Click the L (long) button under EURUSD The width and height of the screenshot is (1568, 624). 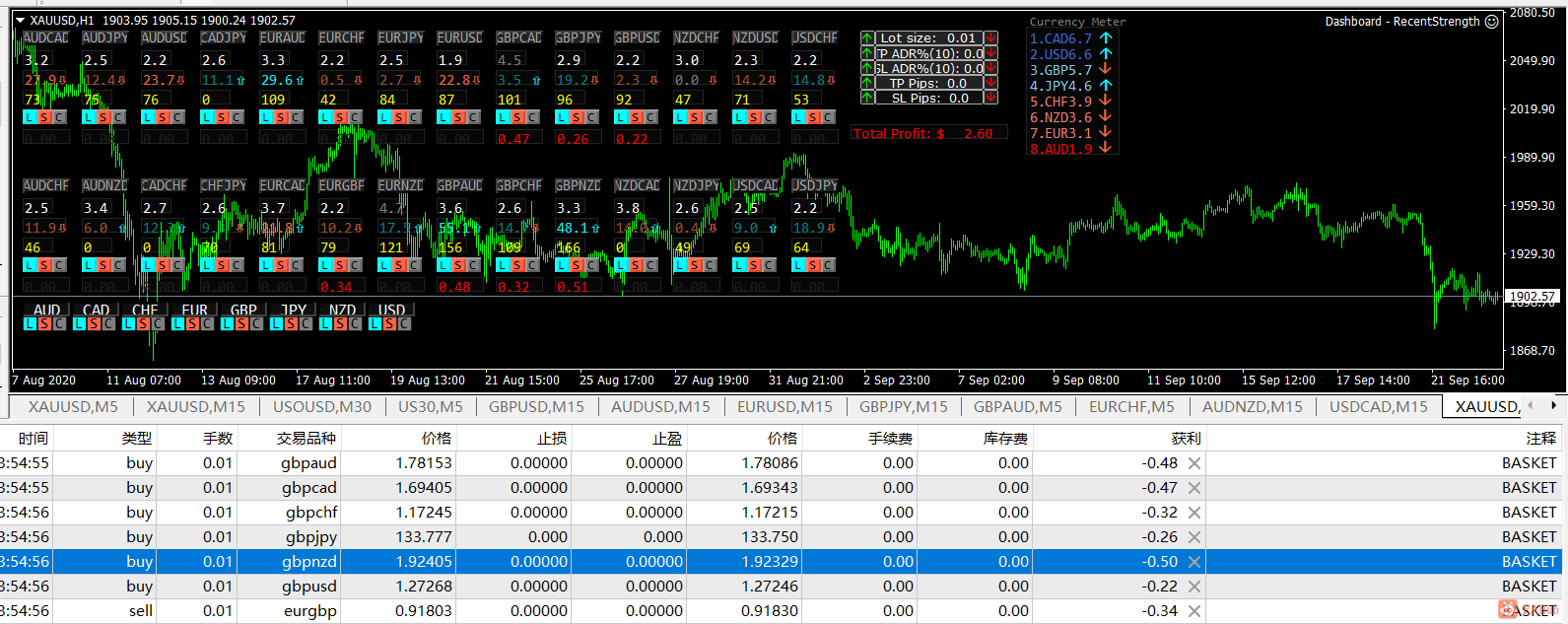click(x=443, y=117)
